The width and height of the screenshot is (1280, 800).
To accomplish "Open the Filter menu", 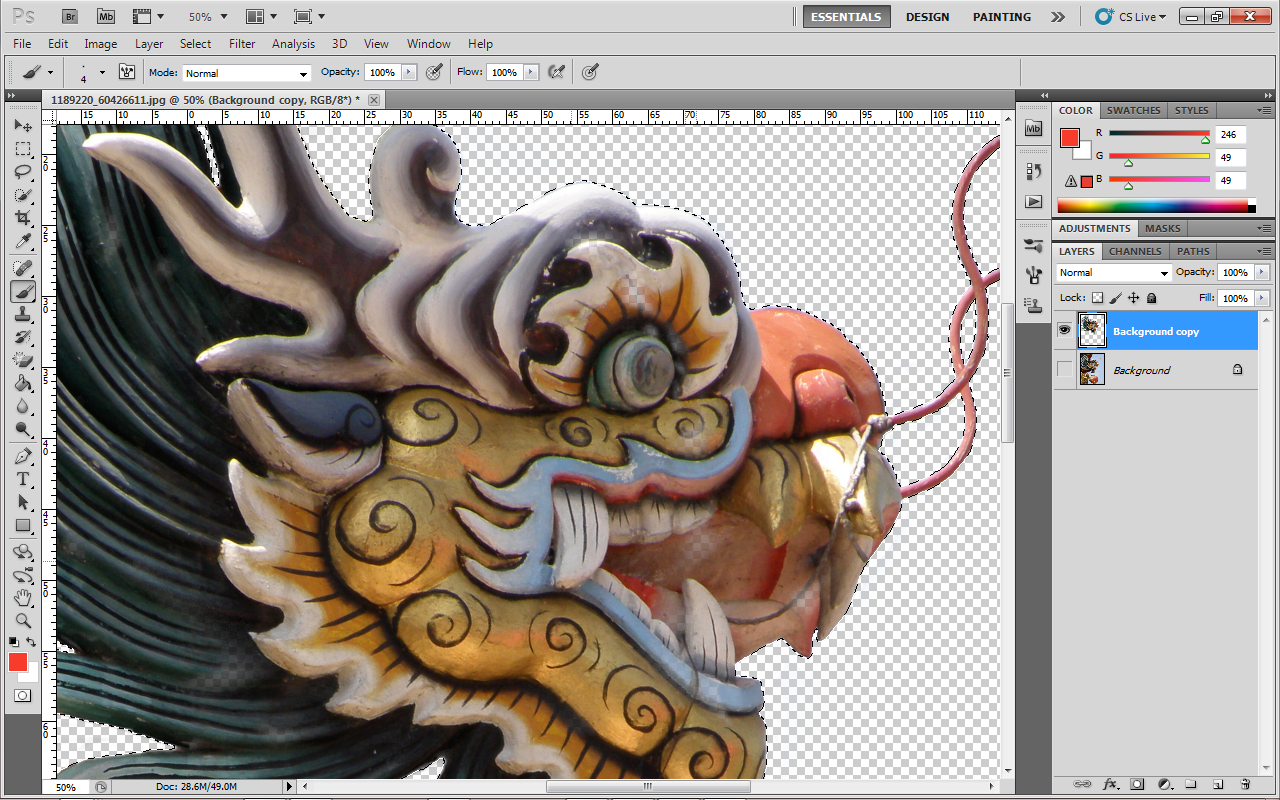I will pos(242,44).
